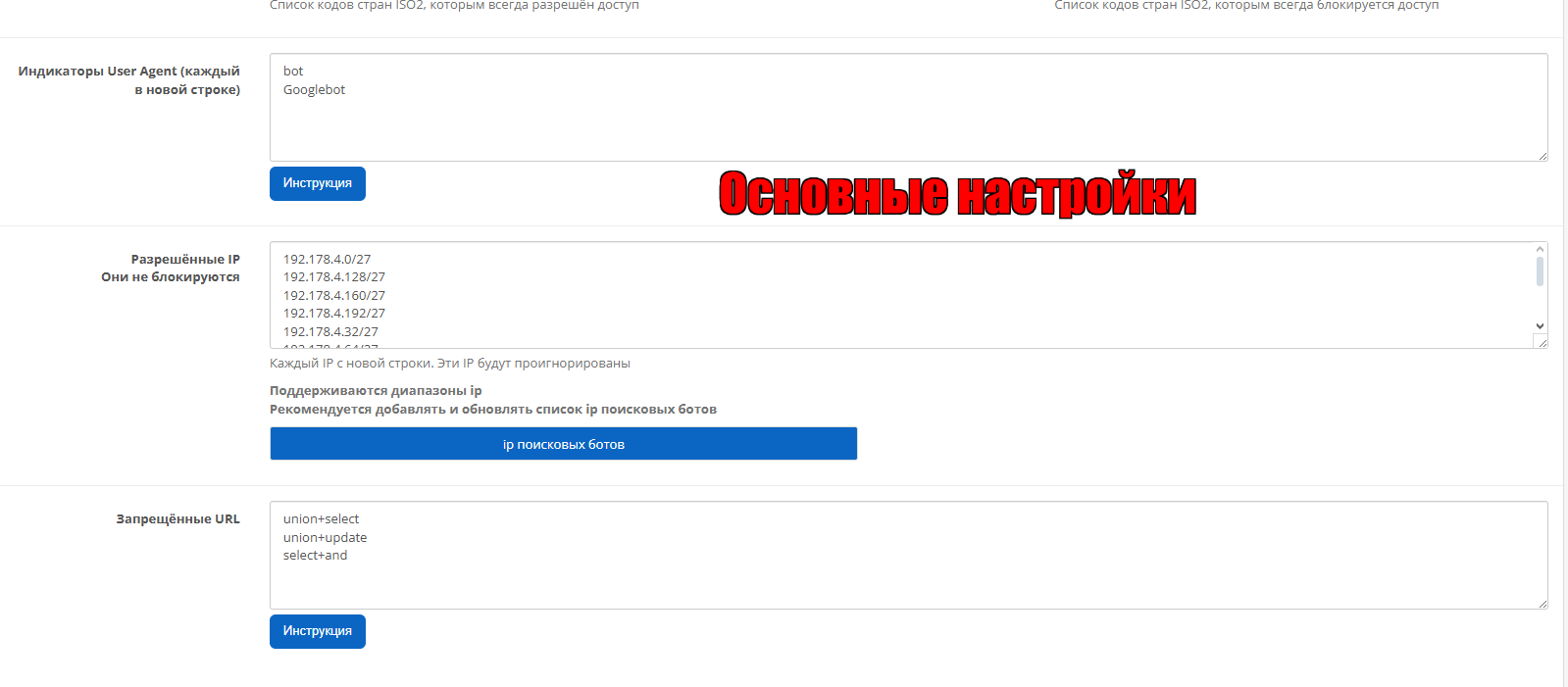Click resize handle of allowed IP textarea
The image size is (1568, 687).
point(1542,342)
